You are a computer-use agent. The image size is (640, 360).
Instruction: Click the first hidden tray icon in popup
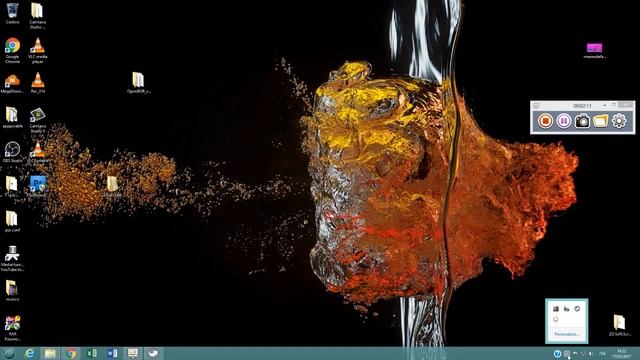[556, 309]
